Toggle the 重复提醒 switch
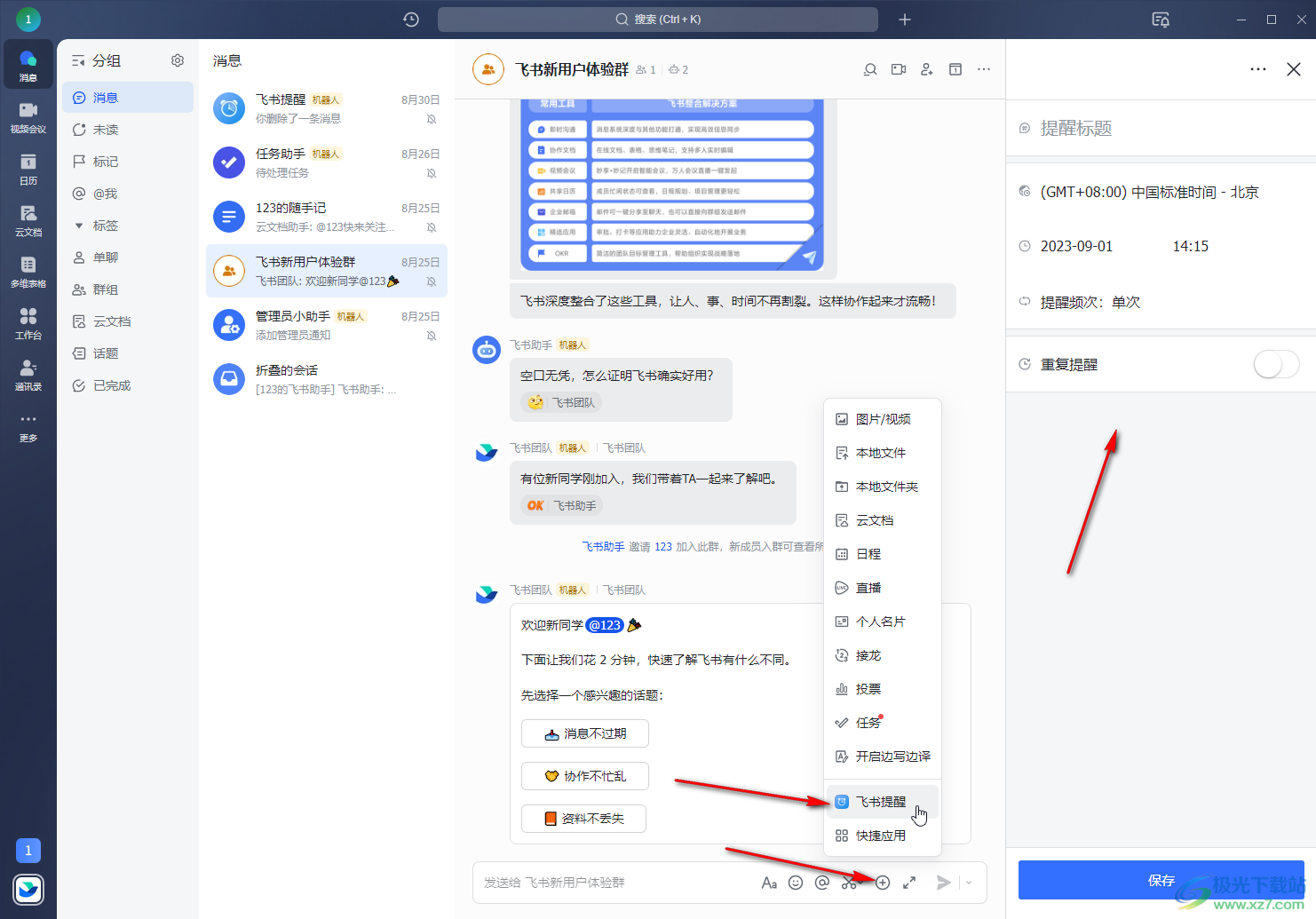 [x=1276, y=364]
